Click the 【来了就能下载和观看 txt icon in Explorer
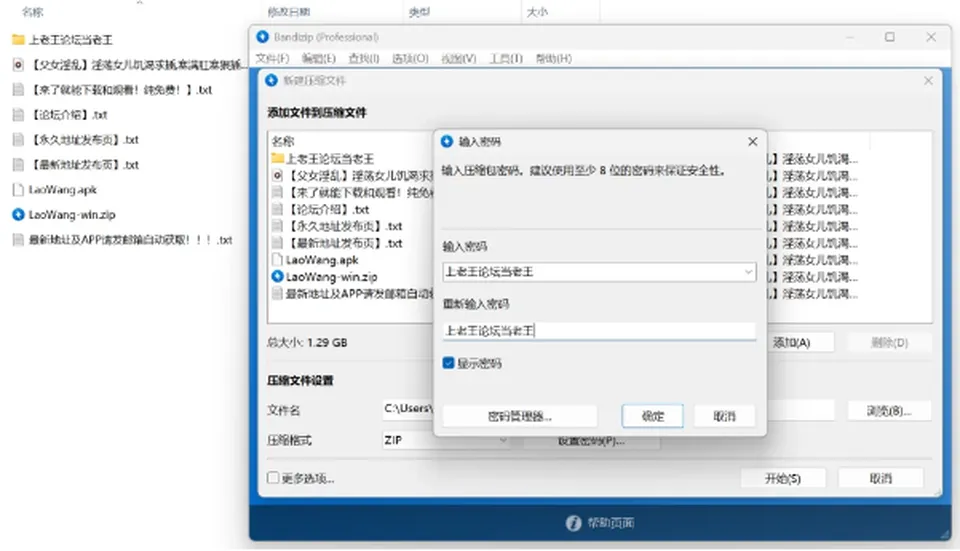This screenshot has width=960, height=551. (x=18, y=89)
